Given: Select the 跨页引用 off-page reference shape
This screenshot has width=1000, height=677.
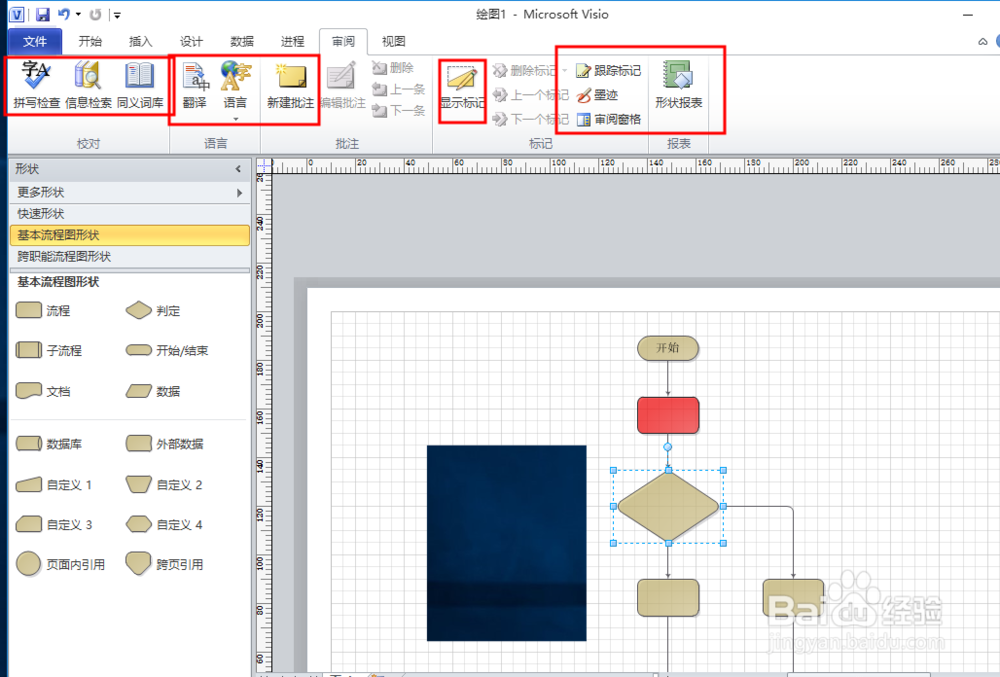Looking at the screenshot, I should [x=165, y=564].
